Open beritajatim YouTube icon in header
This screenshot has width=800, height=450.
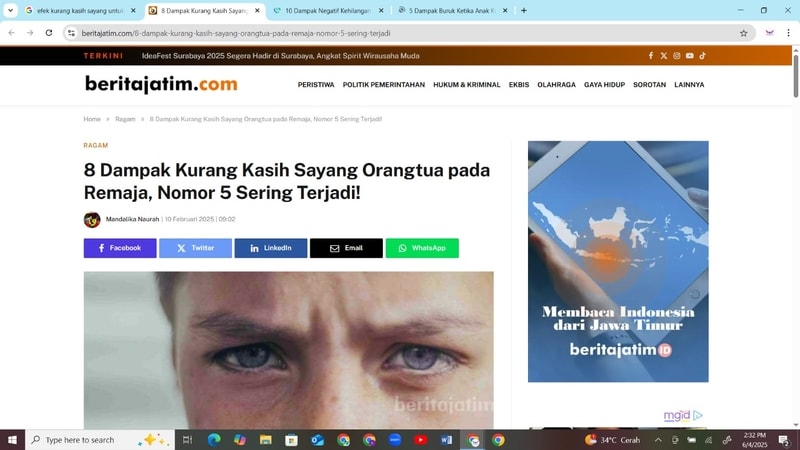pos(690,56)
